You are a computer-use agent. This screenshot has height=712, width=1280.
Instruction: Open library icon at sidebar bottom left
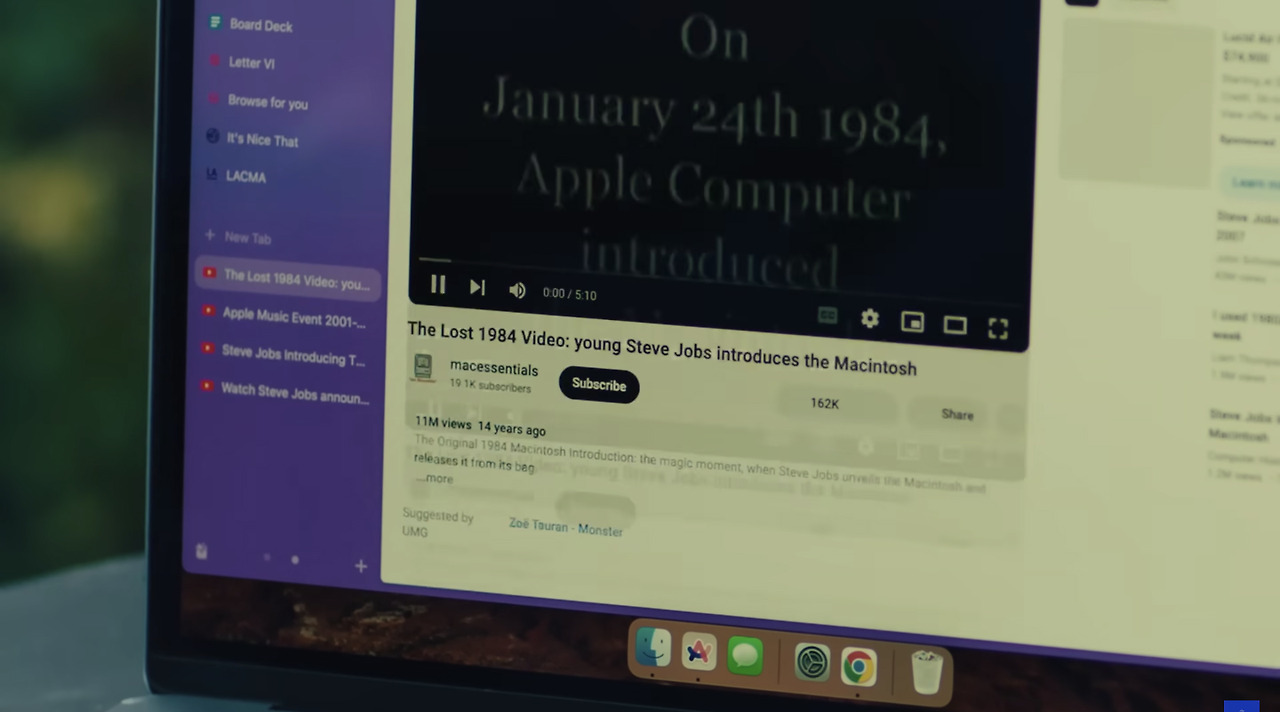201,551
